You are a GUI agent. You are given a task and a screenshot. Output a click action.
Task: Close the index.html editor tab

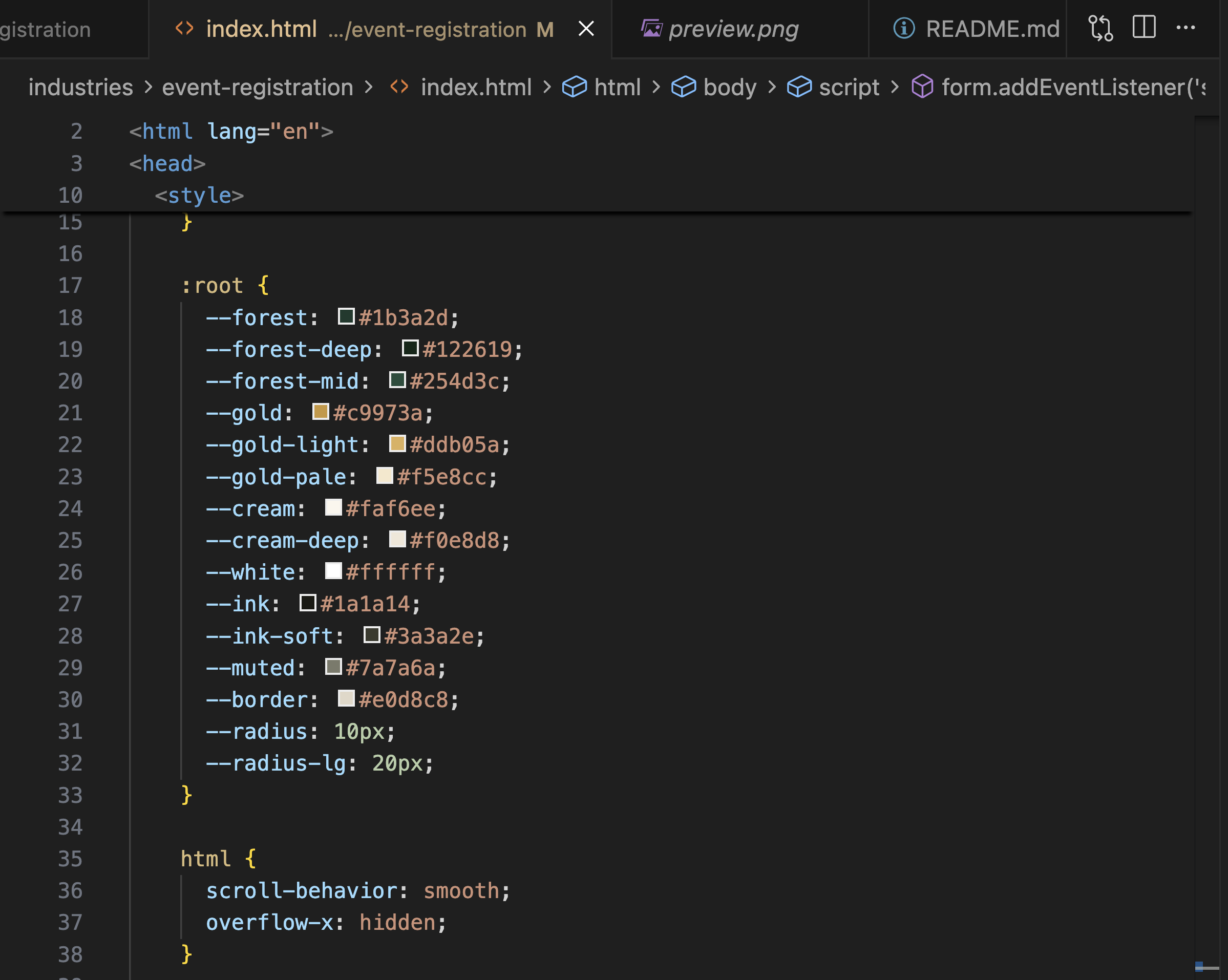(x=586, y=29)
